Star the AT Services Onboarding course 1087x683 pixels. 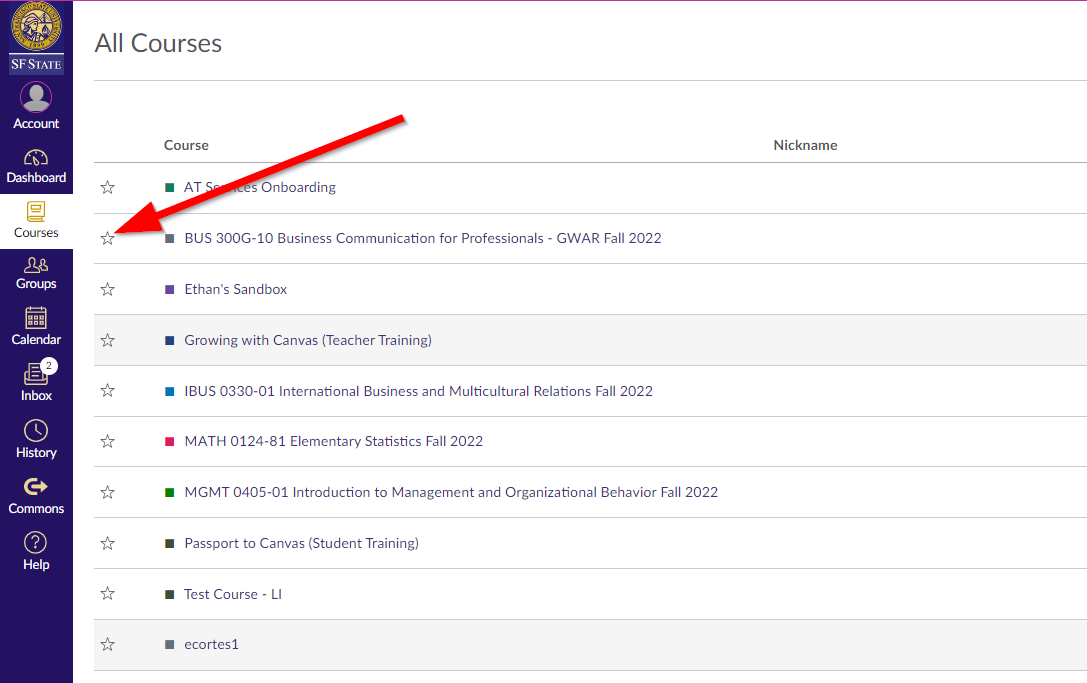108,187
